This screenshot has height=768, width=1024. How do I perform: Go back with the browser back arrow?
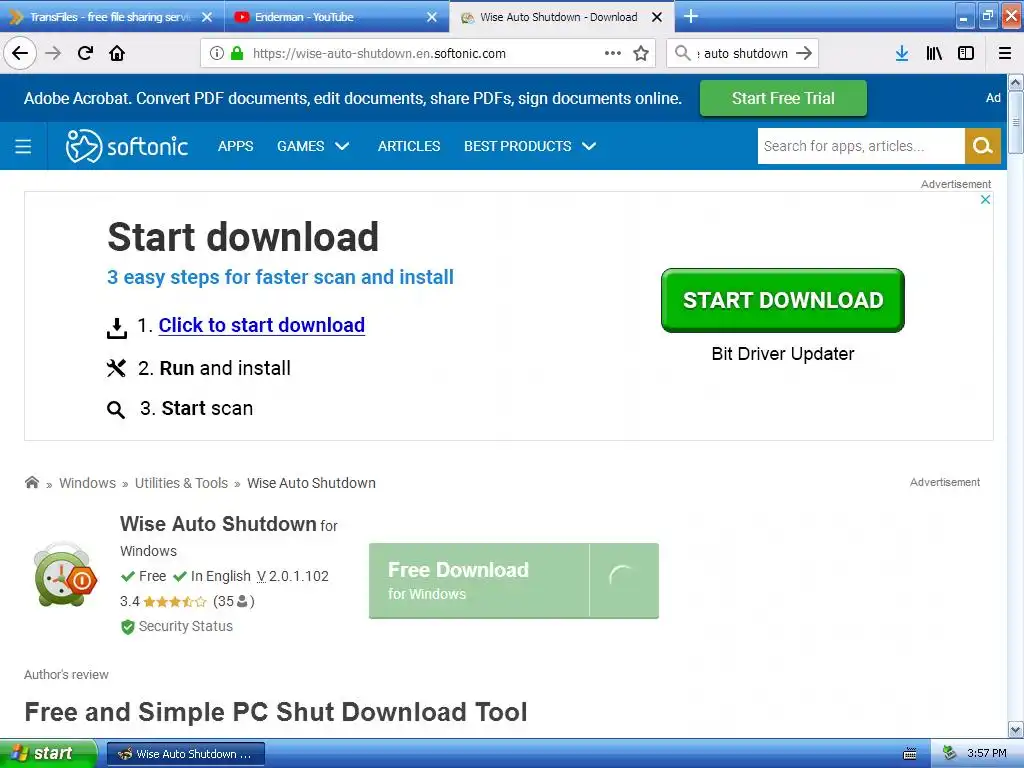pos(20,53)
